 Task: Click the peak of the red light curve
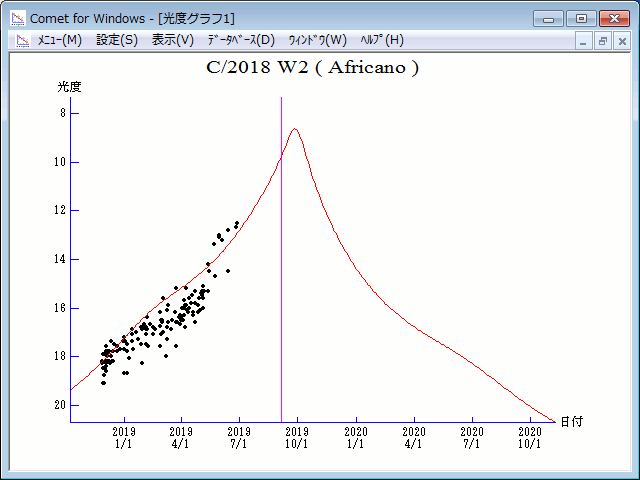294,129
